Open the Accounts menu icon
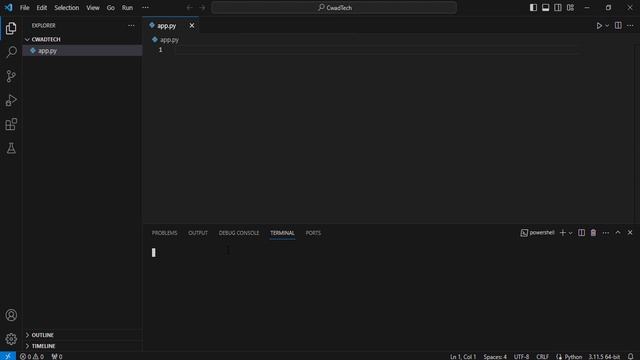The image size is (640, 360). coord(11,315)
